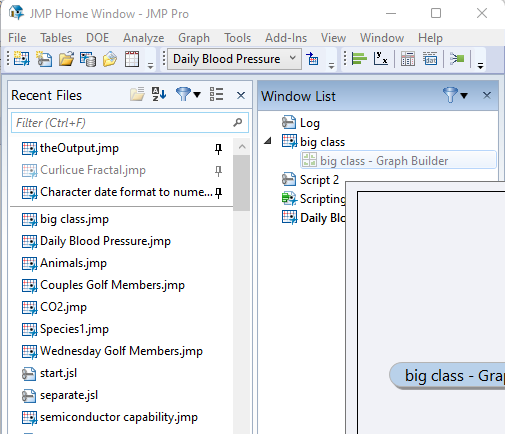This screenshot has width=505, height=434.
Task: Click the Tabulate toolbar icon
Action: (x=408, y=59)
